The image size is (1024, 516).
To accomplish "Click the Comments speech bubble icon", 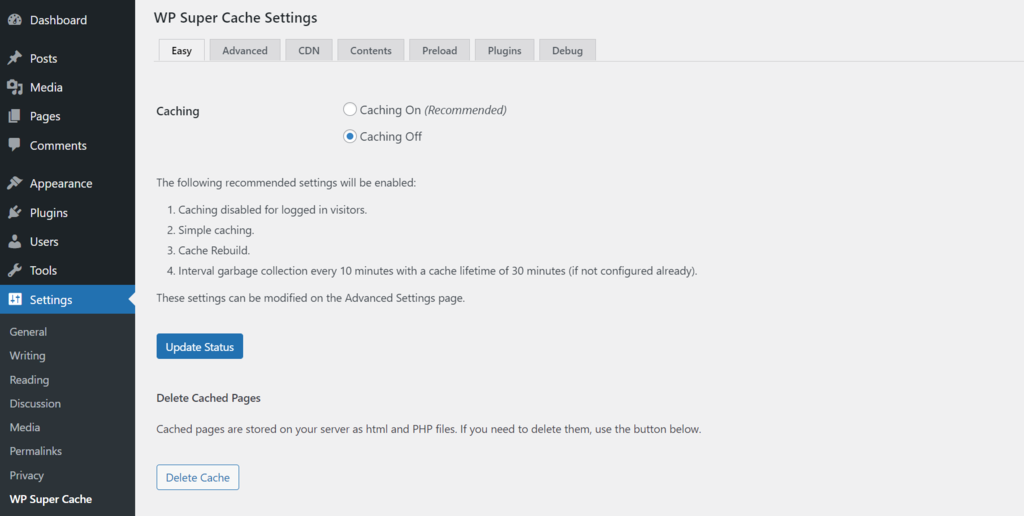I will coord(15,146).
